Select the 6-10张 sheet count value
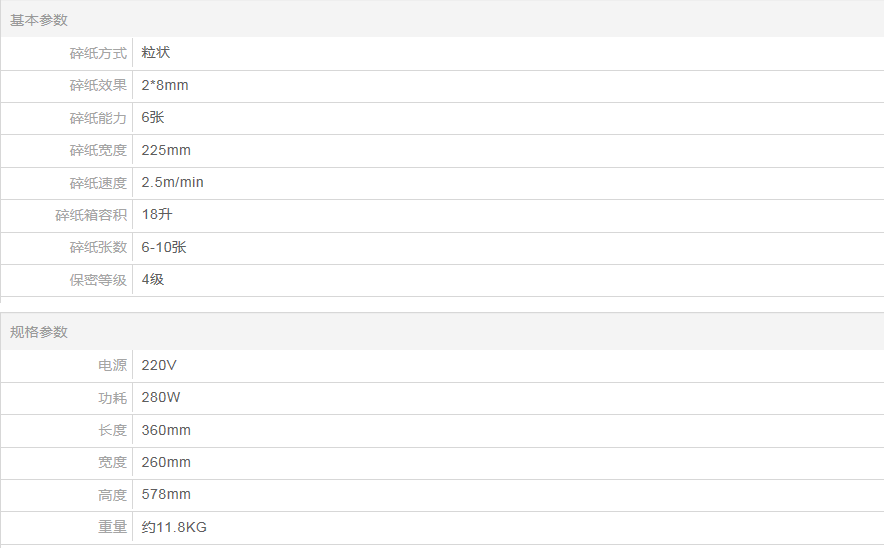This screenshot has width=887, height=548. click(x=164, y=247)
